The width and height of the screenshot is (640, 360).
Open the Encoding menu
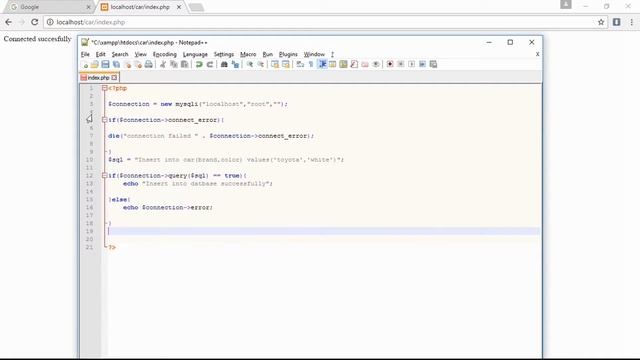[164, 54]
